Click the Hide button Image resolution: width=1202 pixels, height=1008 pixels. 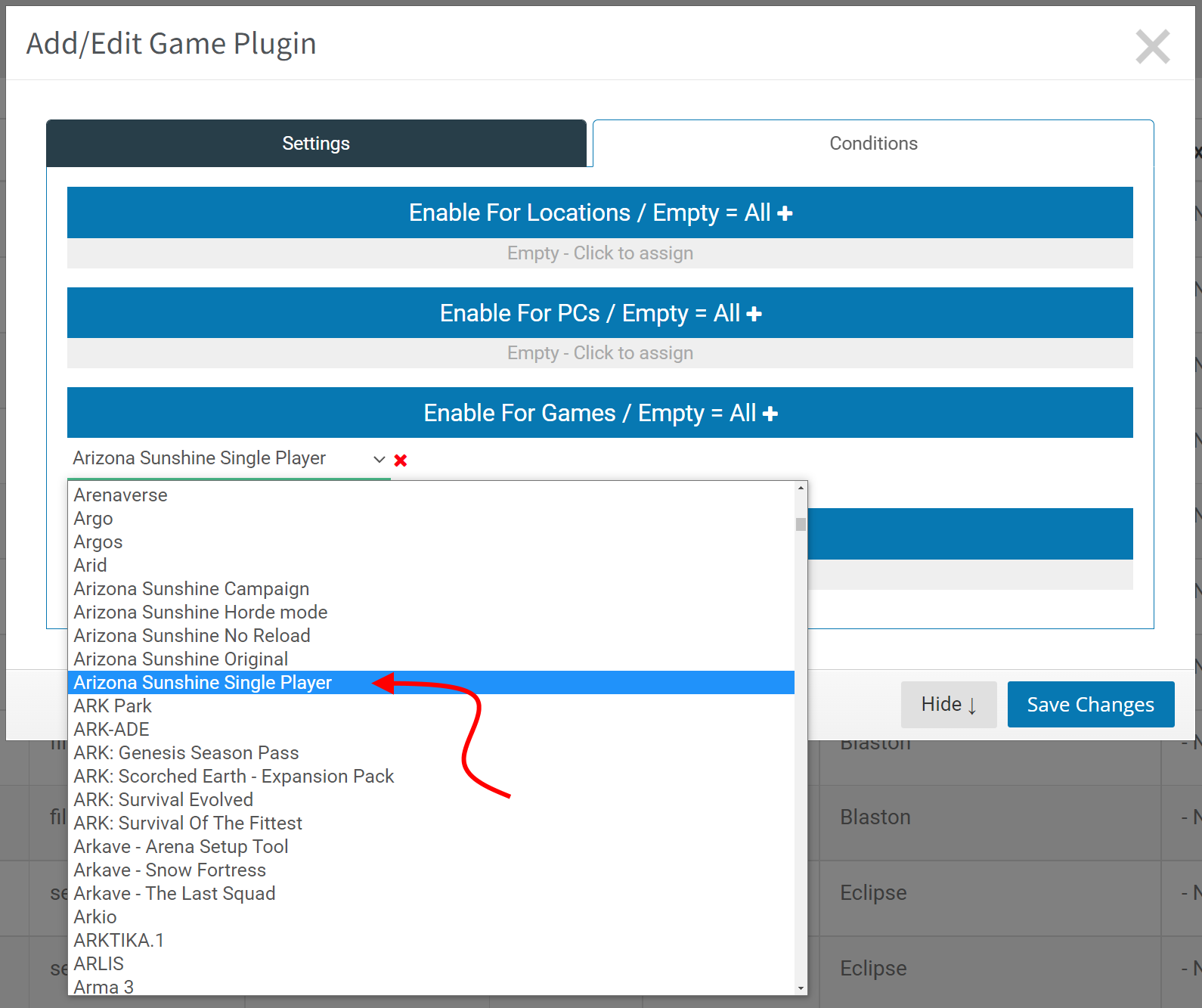pos(949,705)
